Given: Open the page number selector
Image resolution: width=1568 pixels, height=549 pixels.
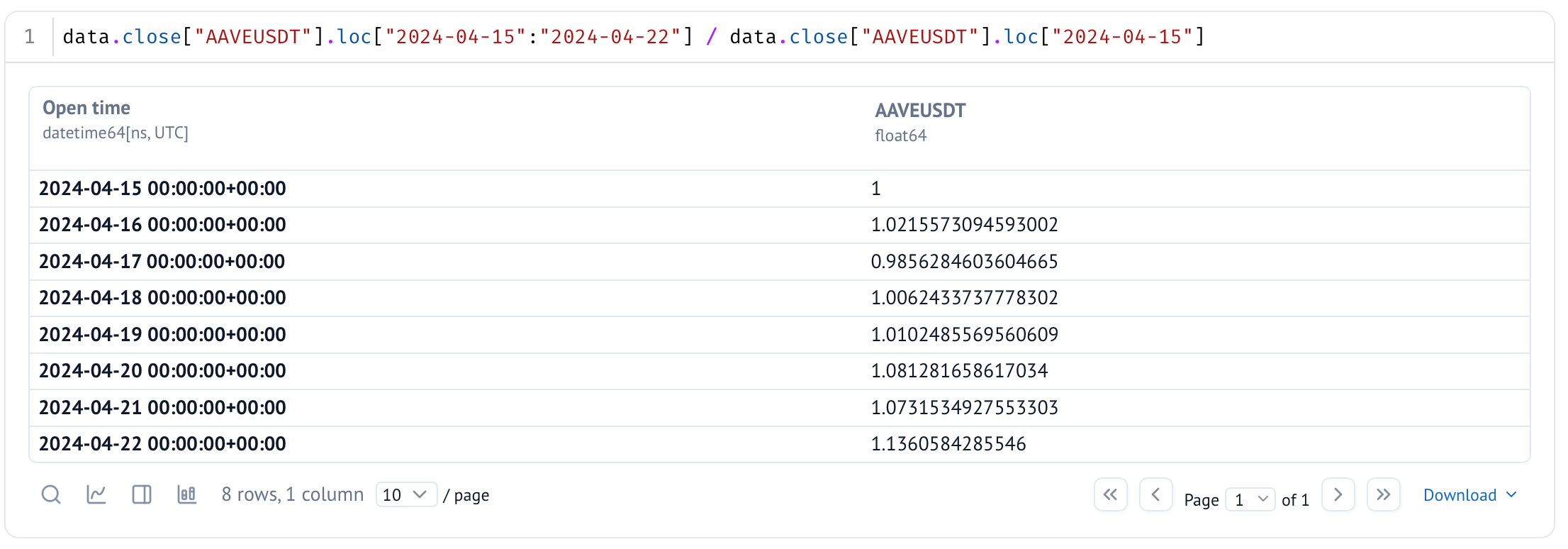Looking at the screenshot, I should (1250, 499).
